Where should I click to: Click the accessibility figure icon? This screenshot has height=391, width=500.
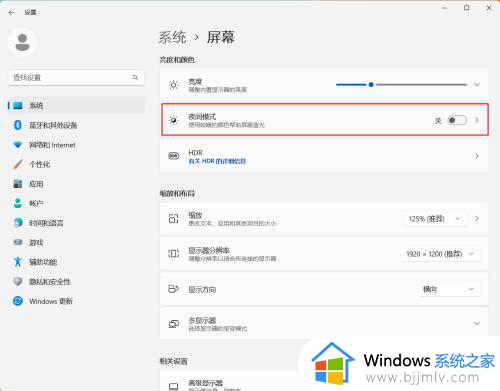point(18,262)
